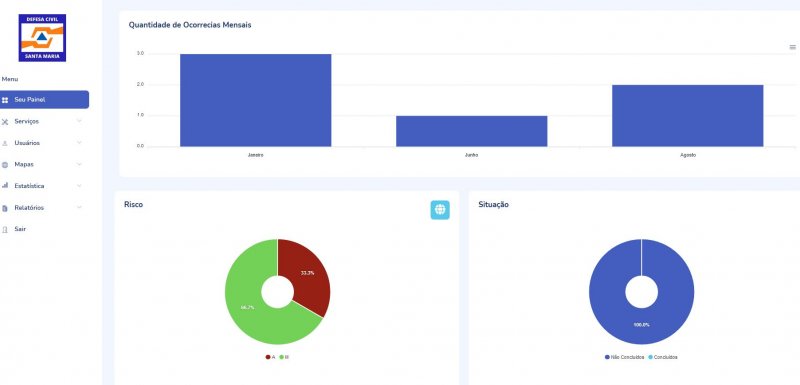This screenshot has height=385, width=800.
Task: Click the Risco card title
Action: click(x=133, y=204)
